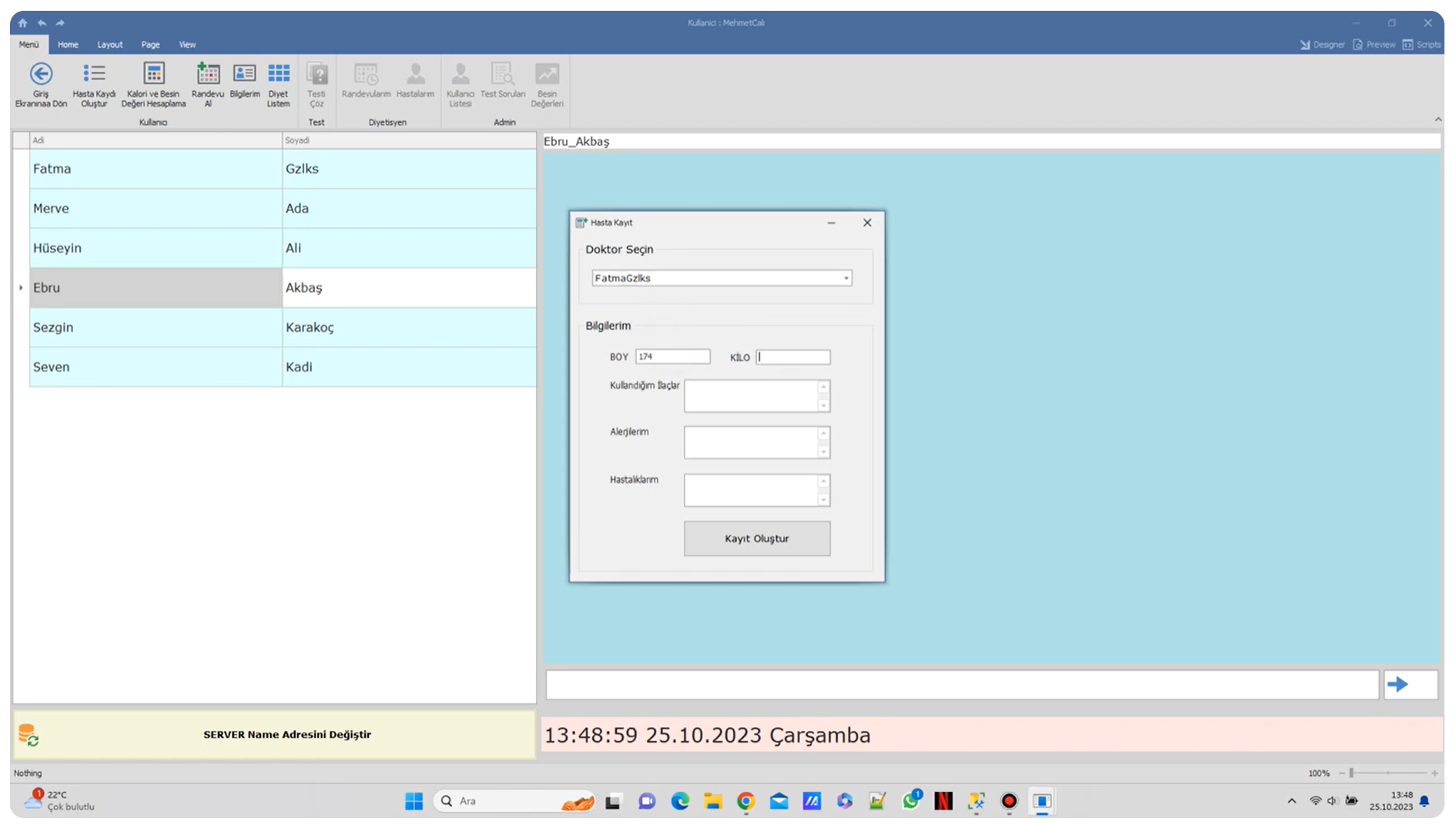Image resolution: width=1456 pixels, height=825 pixels.
Task: Adjust the zoom slider at bottom right
Action: click(x=1351, y=773)
